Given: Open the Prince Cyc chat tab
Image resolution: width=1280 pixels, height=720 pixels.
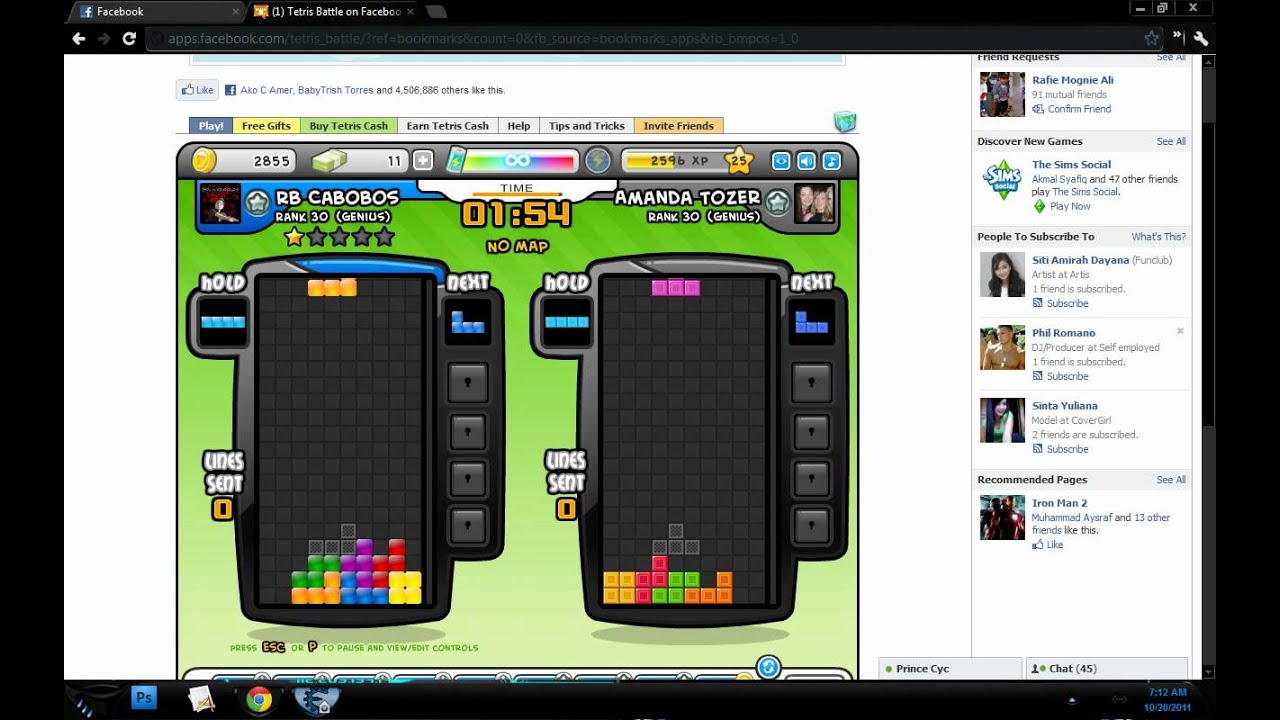Looking at the screenshot, I should pos(950,668).
